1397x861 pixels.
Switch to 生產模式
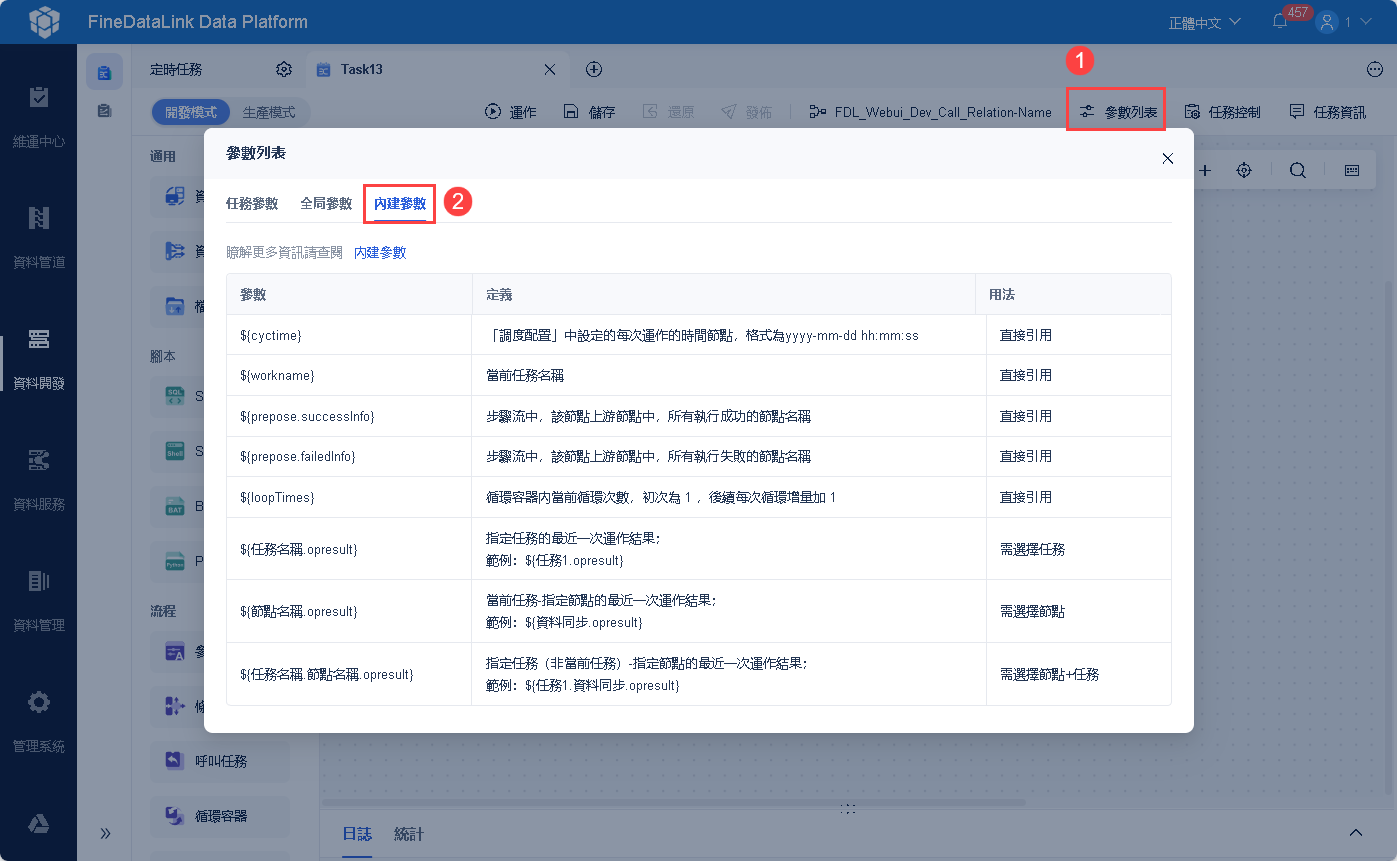pyautogui.click(x=269, y=112)
